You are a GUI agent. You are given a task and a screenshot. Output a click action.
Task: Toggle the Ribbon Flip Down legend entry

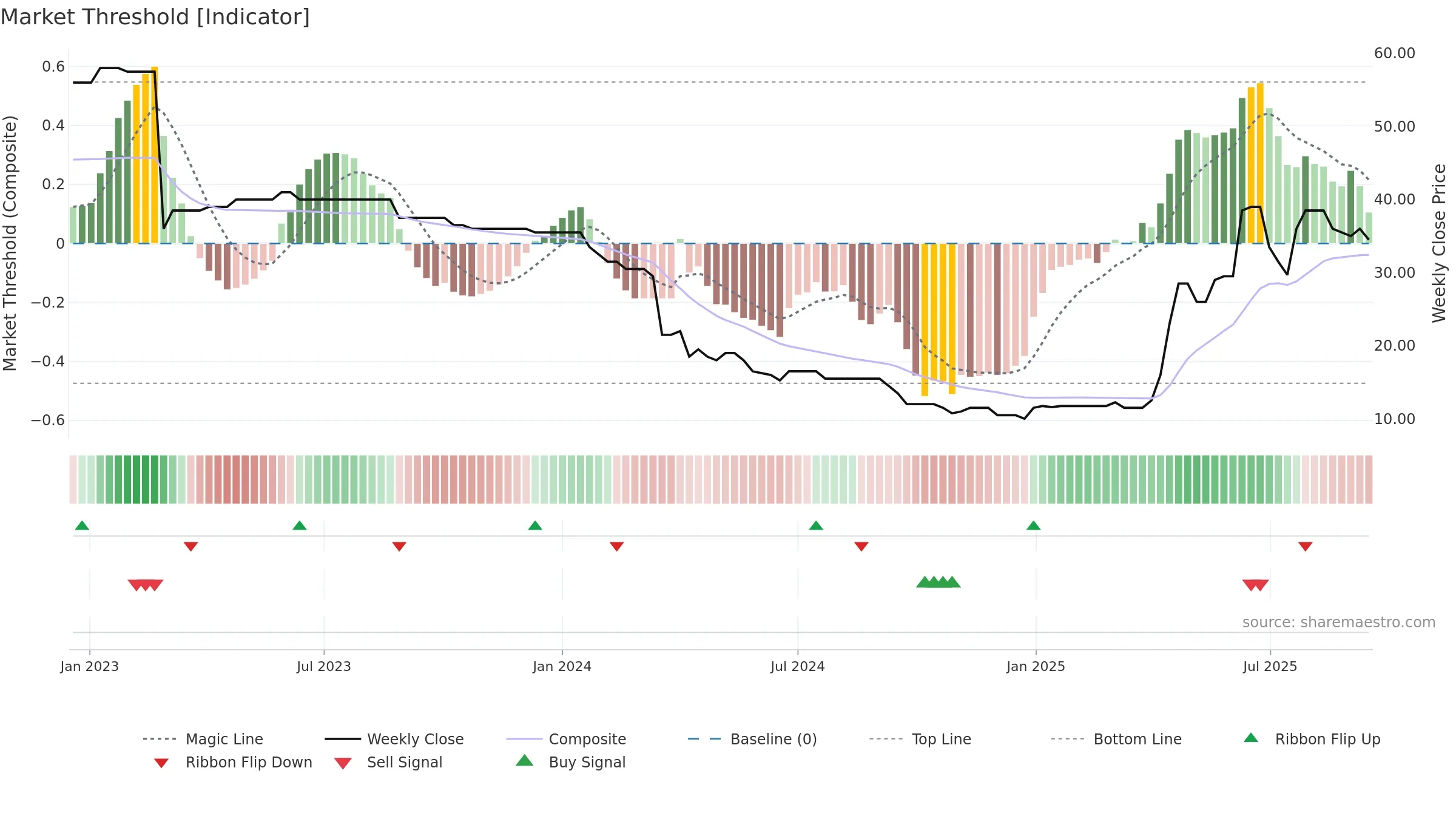pyautogui.click(x=232, y=762)
